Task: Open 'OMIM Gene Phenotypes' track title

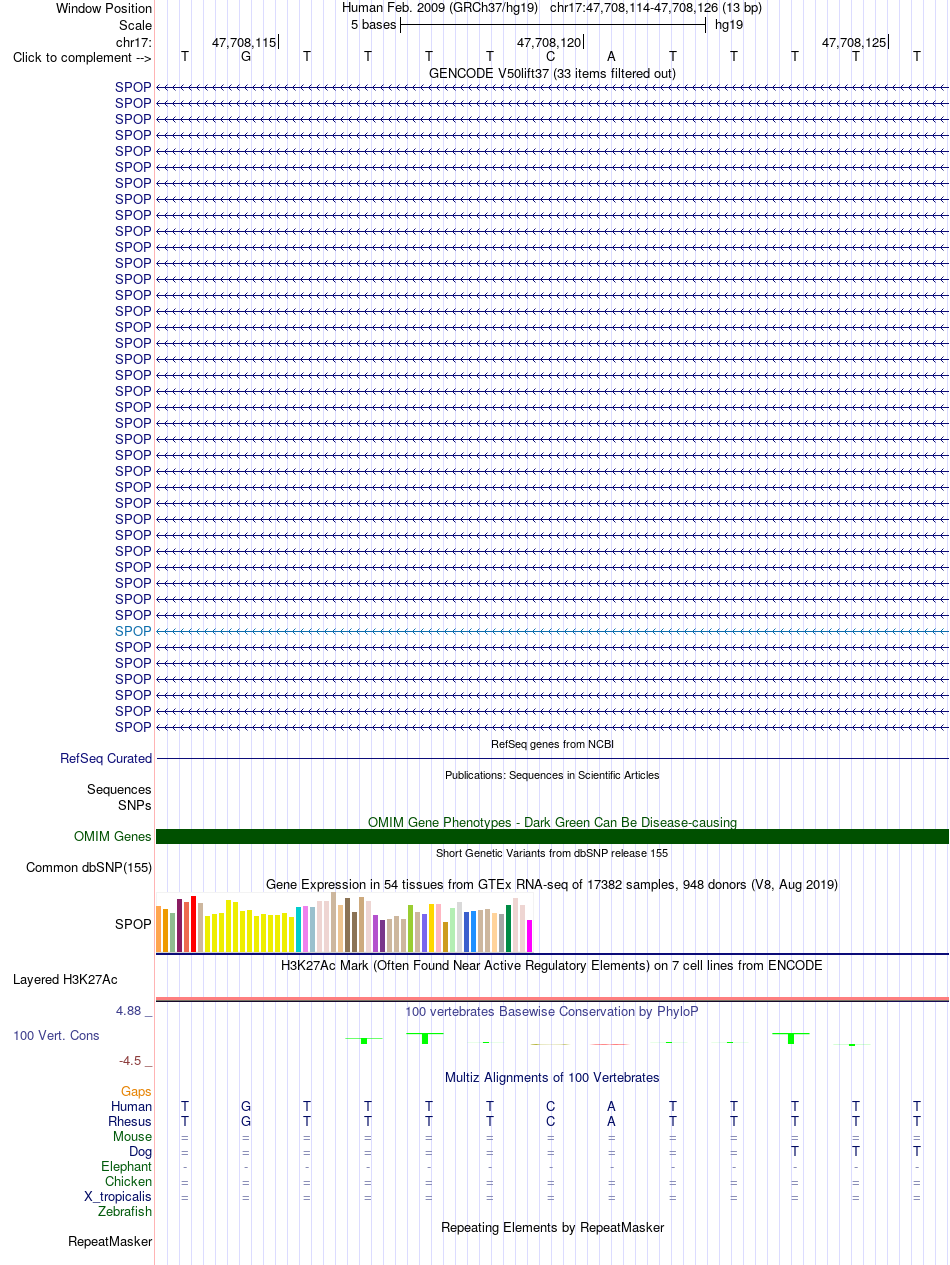Action: pyautogui.click(x=552, y=822)
